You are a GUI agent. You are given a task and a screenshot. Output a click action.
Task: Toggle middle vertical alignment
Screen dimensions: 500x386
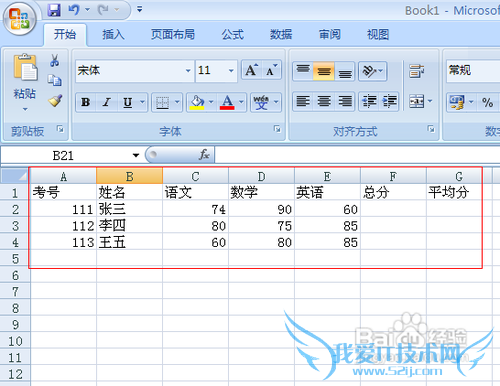[x=324, y=71]
